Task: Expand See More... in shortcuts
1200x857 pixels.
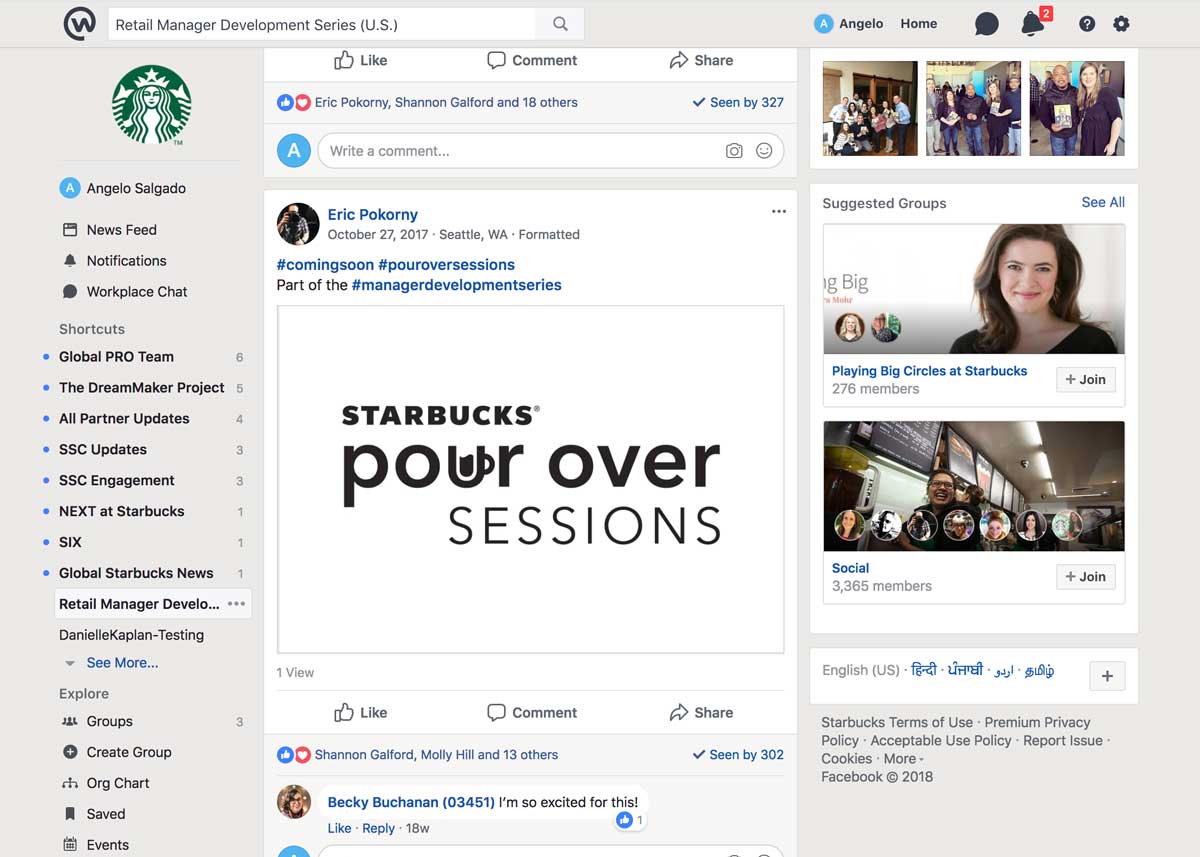Action: (x=122, y=662)
